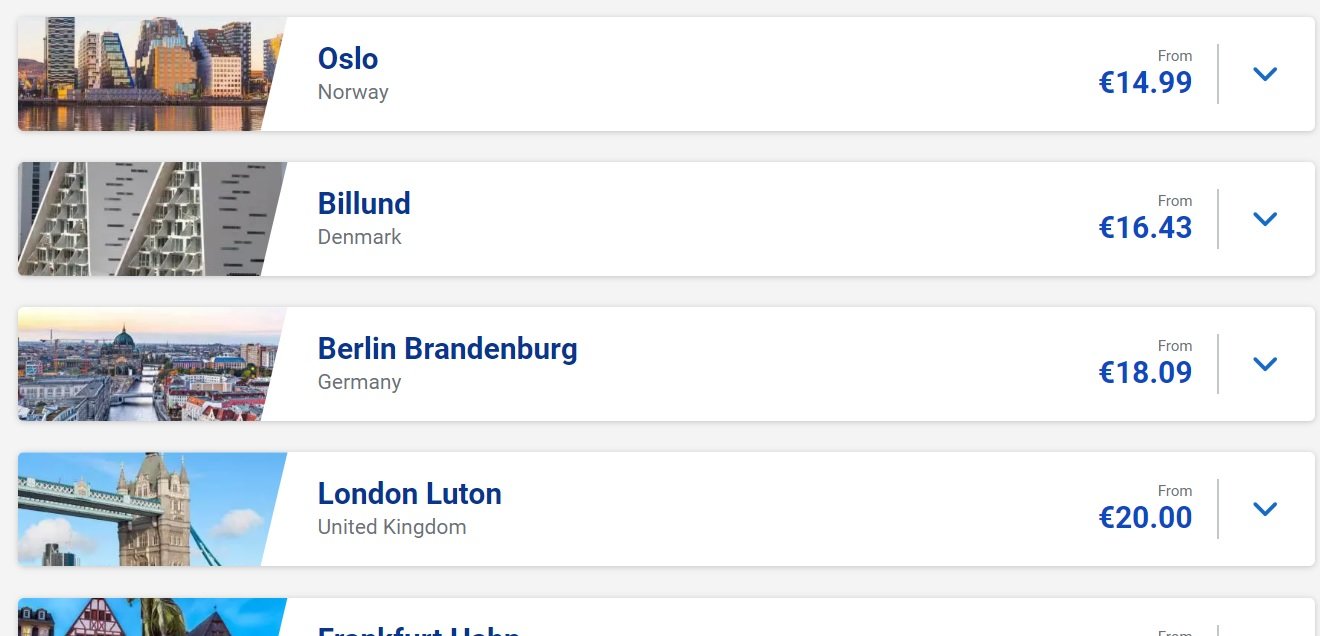Pick the €20.00 London Luton price

[1145, 517]
